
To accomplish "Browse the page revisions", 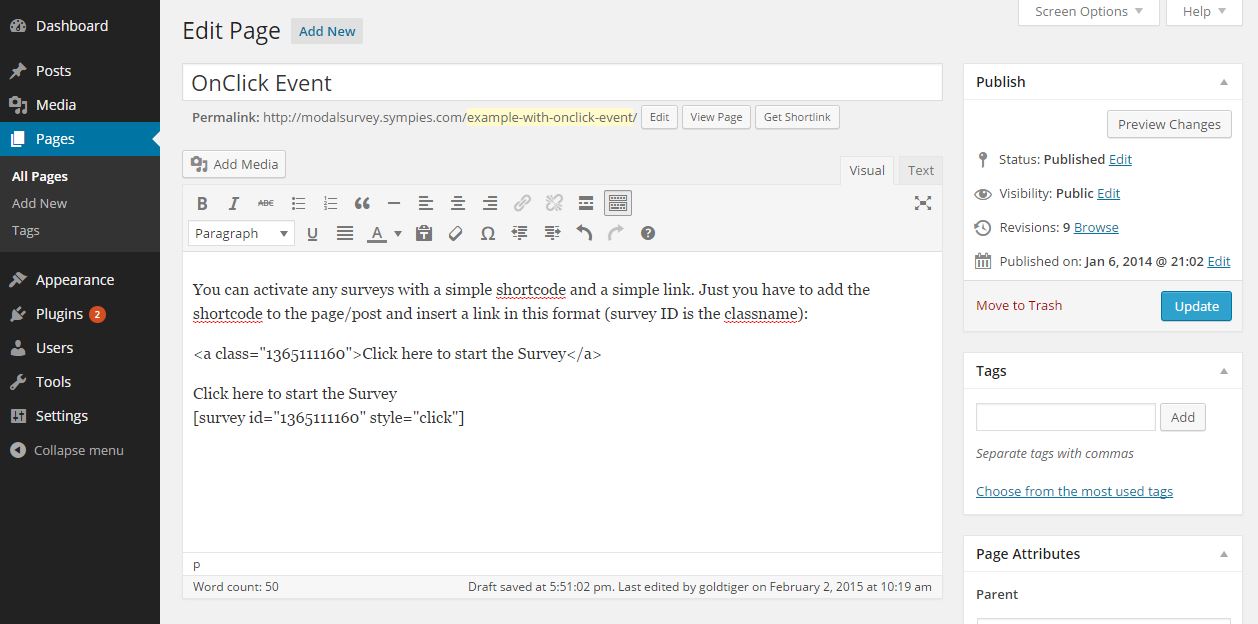I will pos(1096,227).
